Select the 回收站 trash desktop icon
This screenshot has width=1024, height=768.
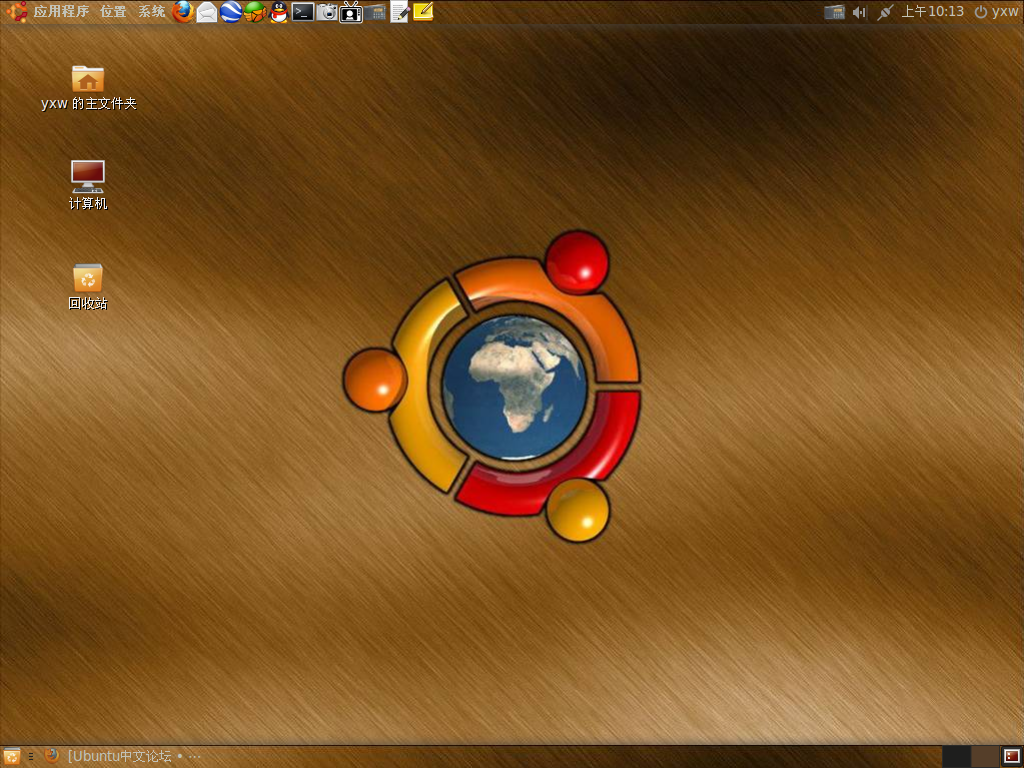tap(88, 286)
